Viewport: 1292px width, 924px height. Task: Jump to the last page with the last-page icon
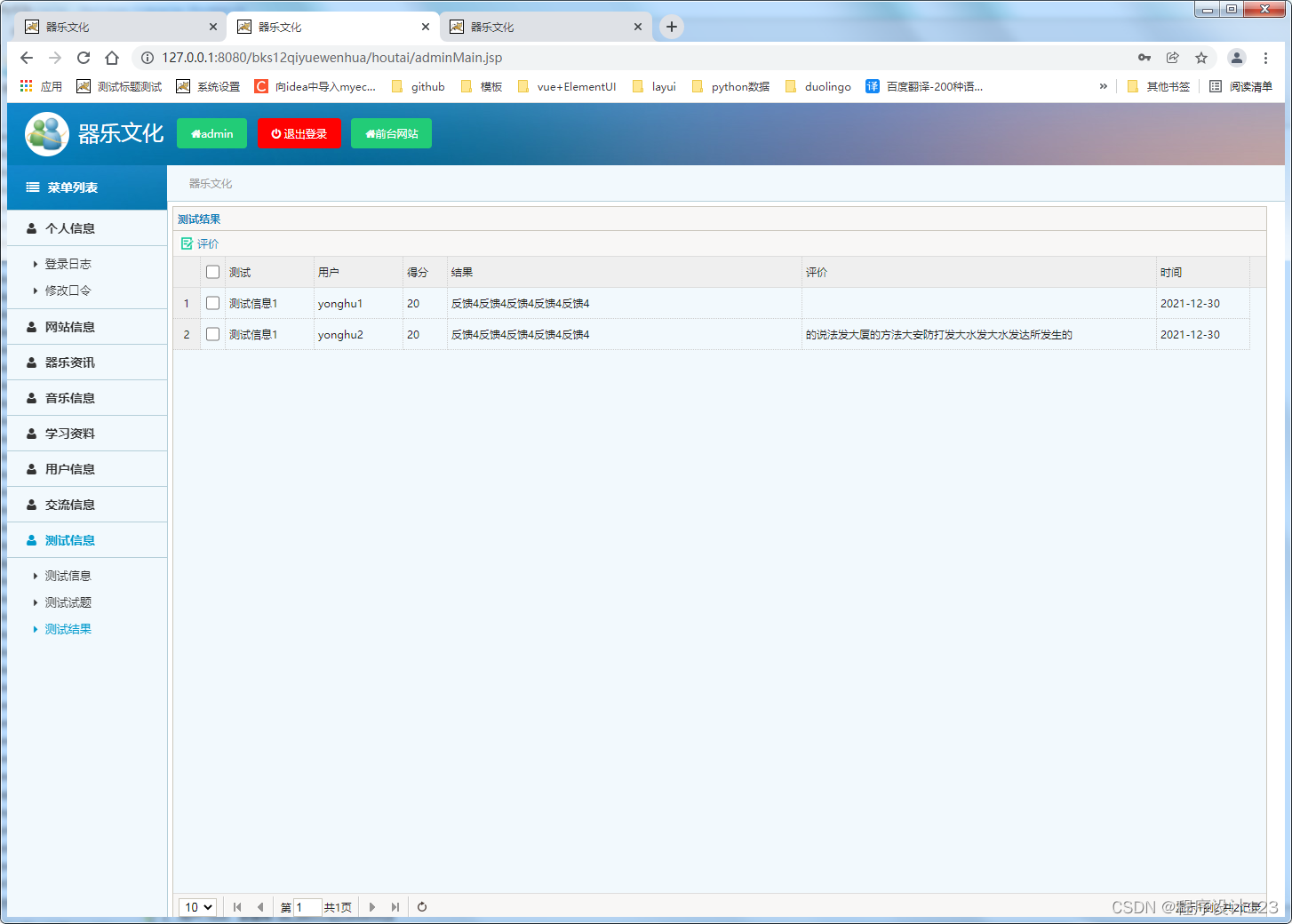(x=395, y=907)
